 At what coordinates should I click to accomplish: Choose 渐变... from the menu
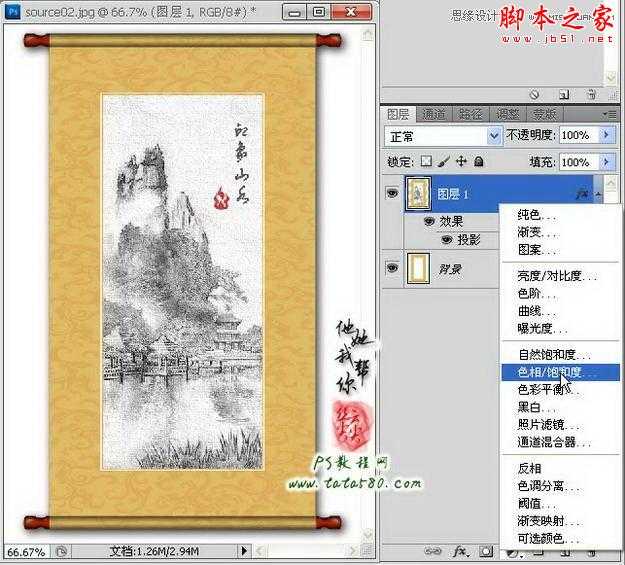click(x=560, y=232)
